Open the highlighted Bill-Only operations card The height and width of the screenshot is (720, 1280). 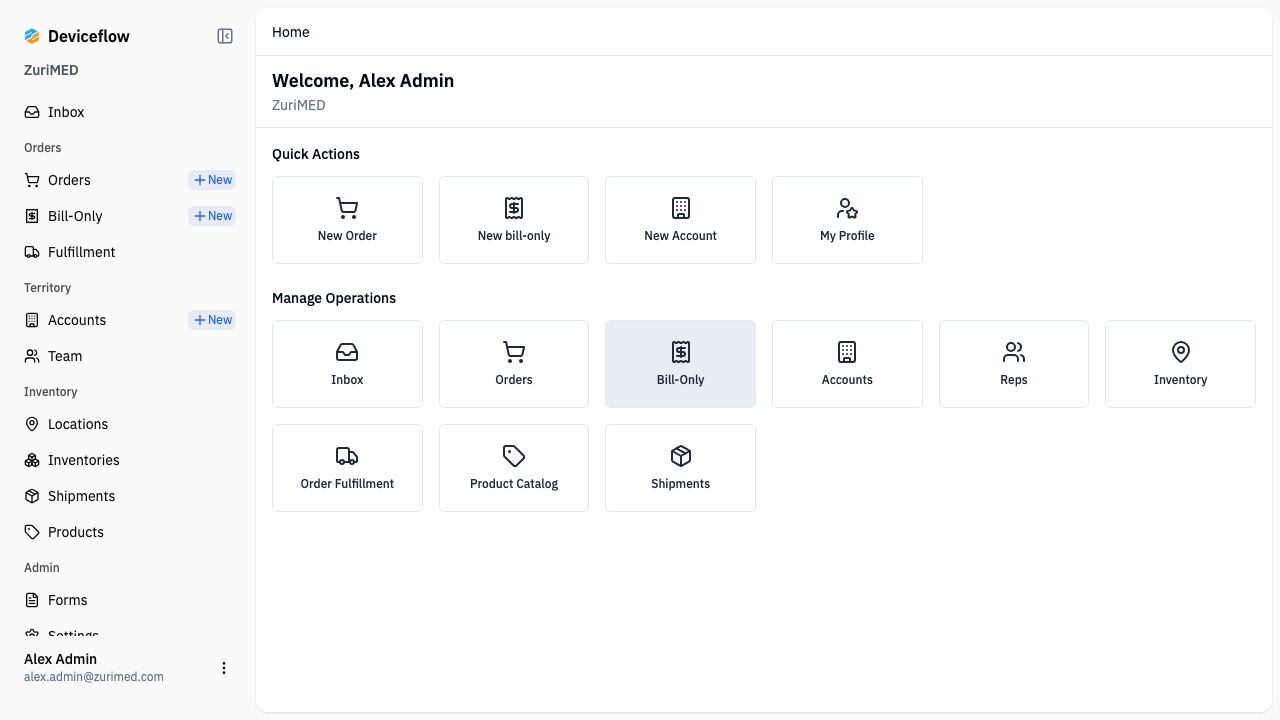(x=680, y=363)
